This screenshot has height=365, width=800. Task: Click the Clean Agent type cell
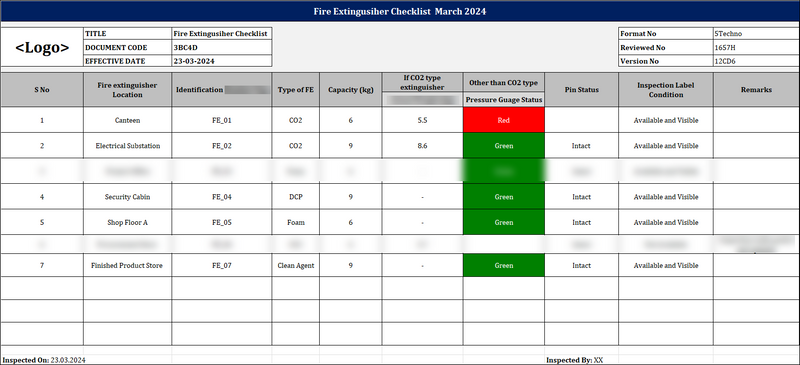[296, 265]
